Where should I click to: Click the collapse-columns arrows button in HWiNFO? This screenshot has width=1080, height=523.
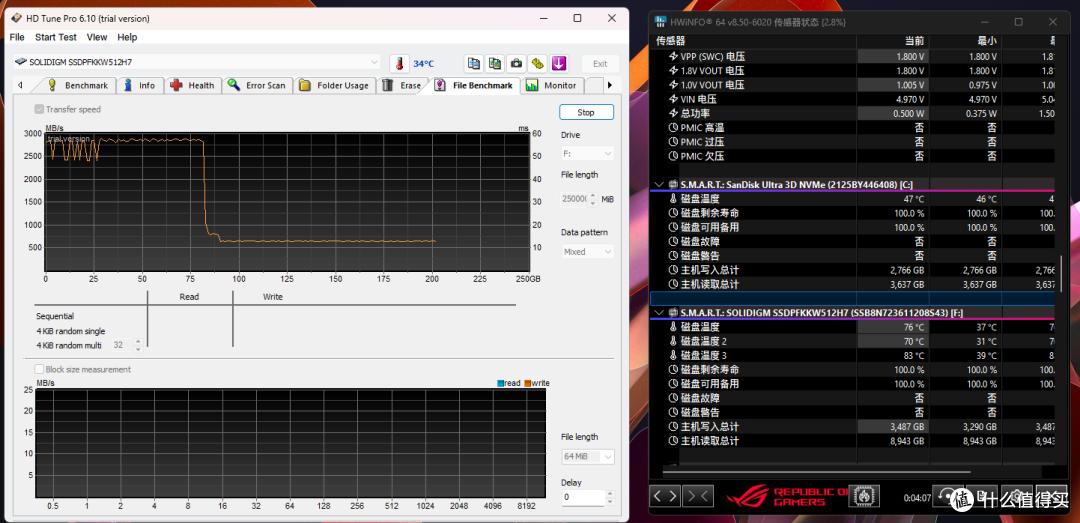point(698,495)
